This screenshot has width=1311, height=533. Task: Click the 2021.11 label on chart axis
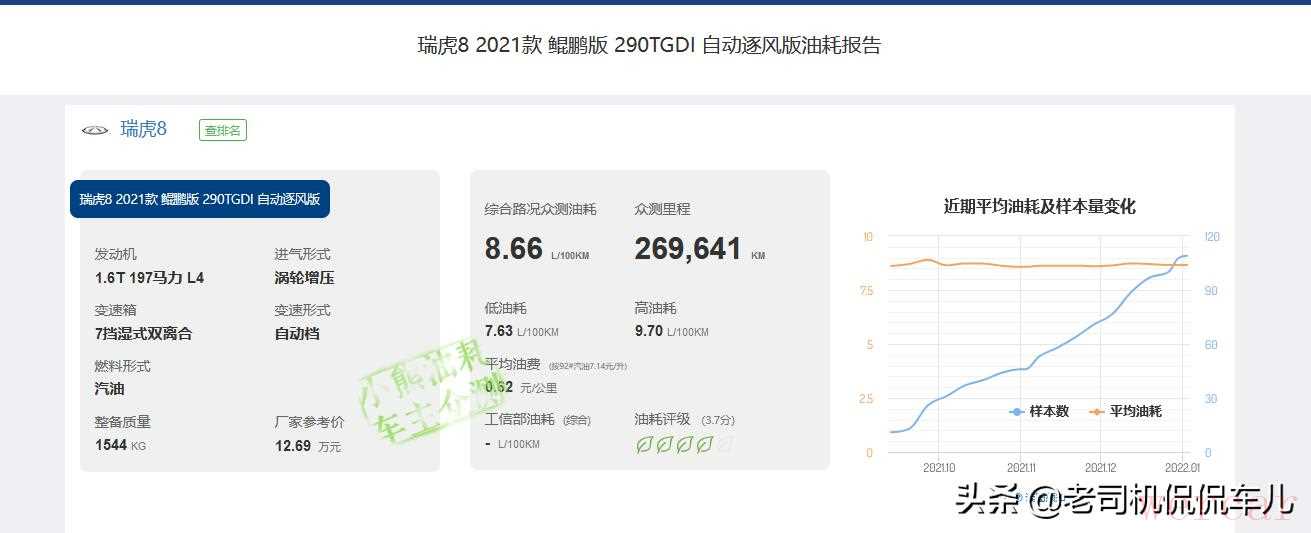coord(1021,467)
